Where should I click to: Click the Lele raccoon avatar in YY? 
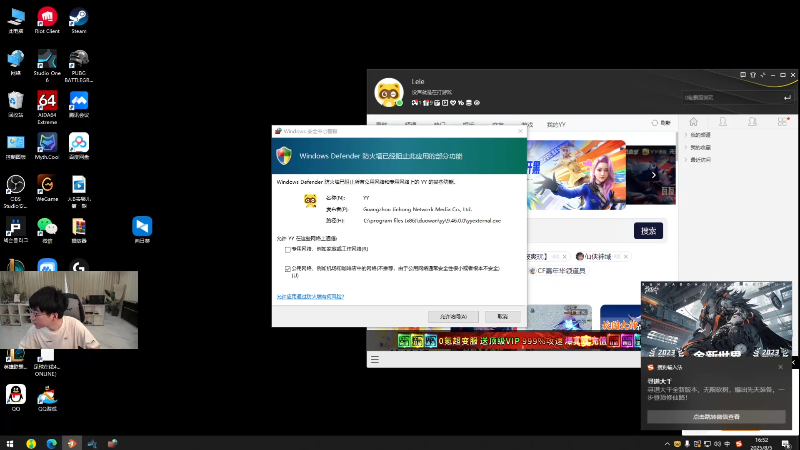click(x=389, y=92)
